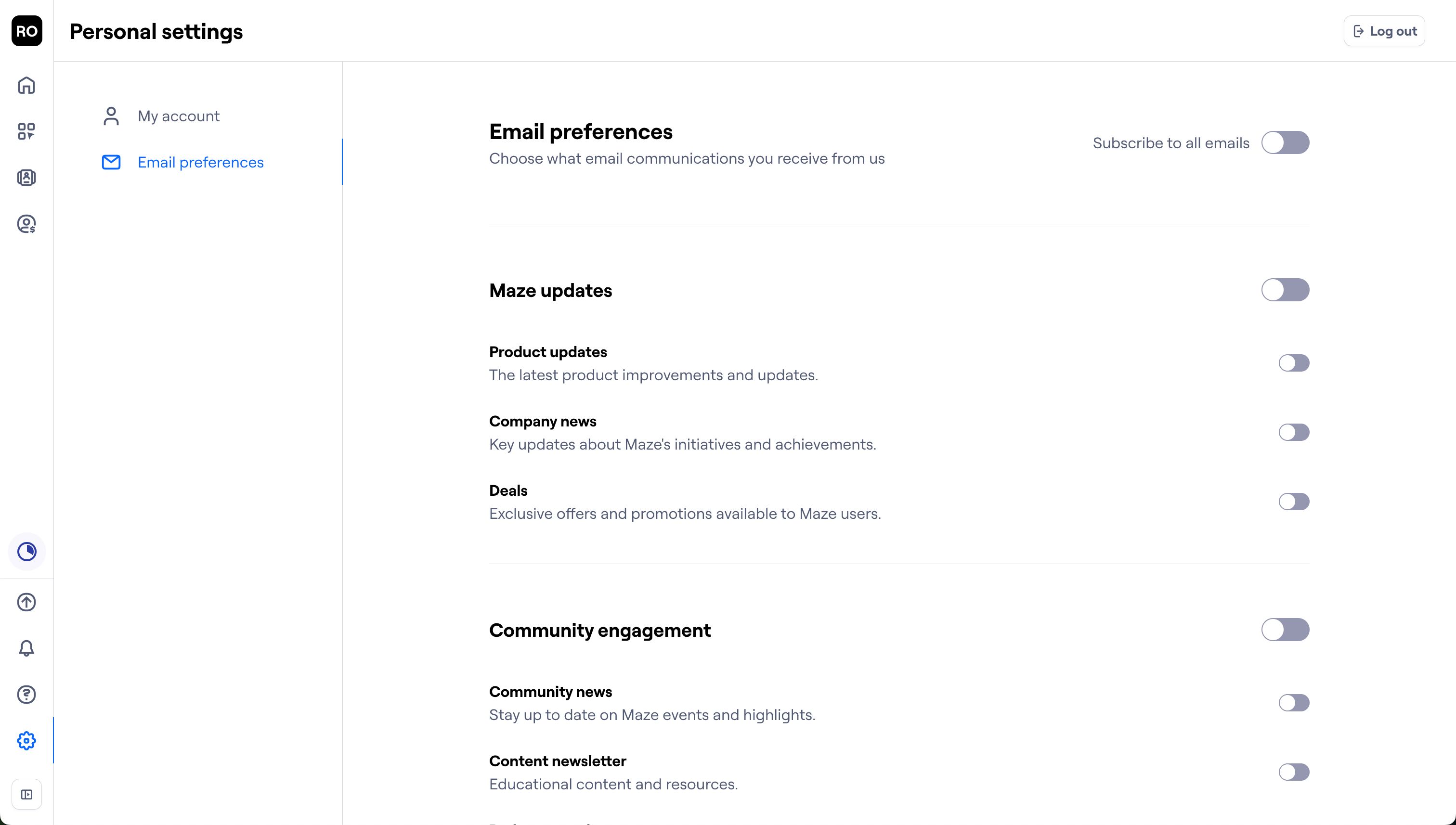Toggle the Maze updates switch

[1285, 290]
